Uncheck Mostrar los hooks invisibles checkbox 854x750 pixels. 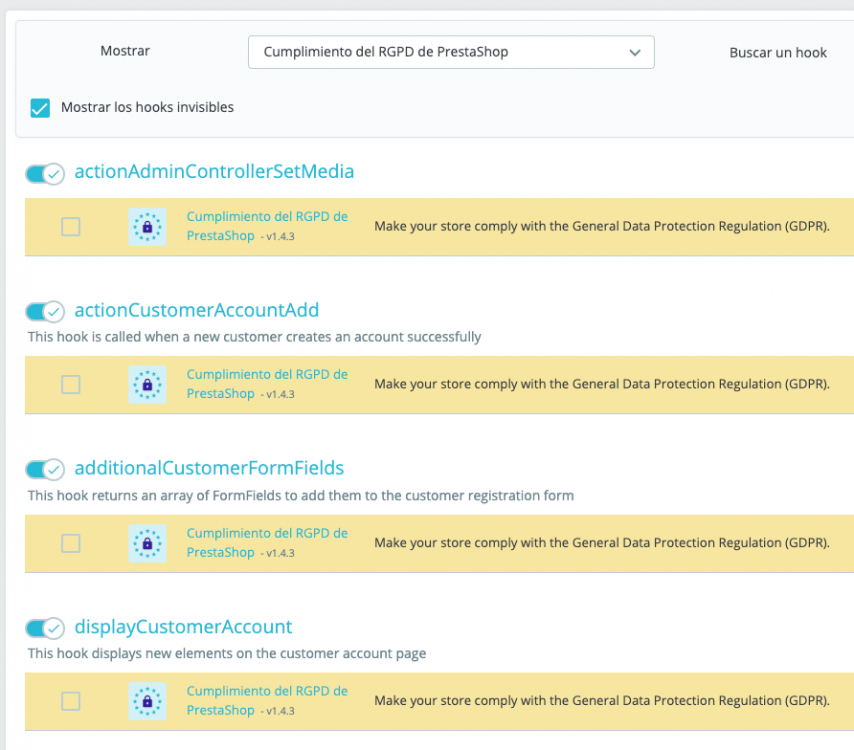click(40, 108)
